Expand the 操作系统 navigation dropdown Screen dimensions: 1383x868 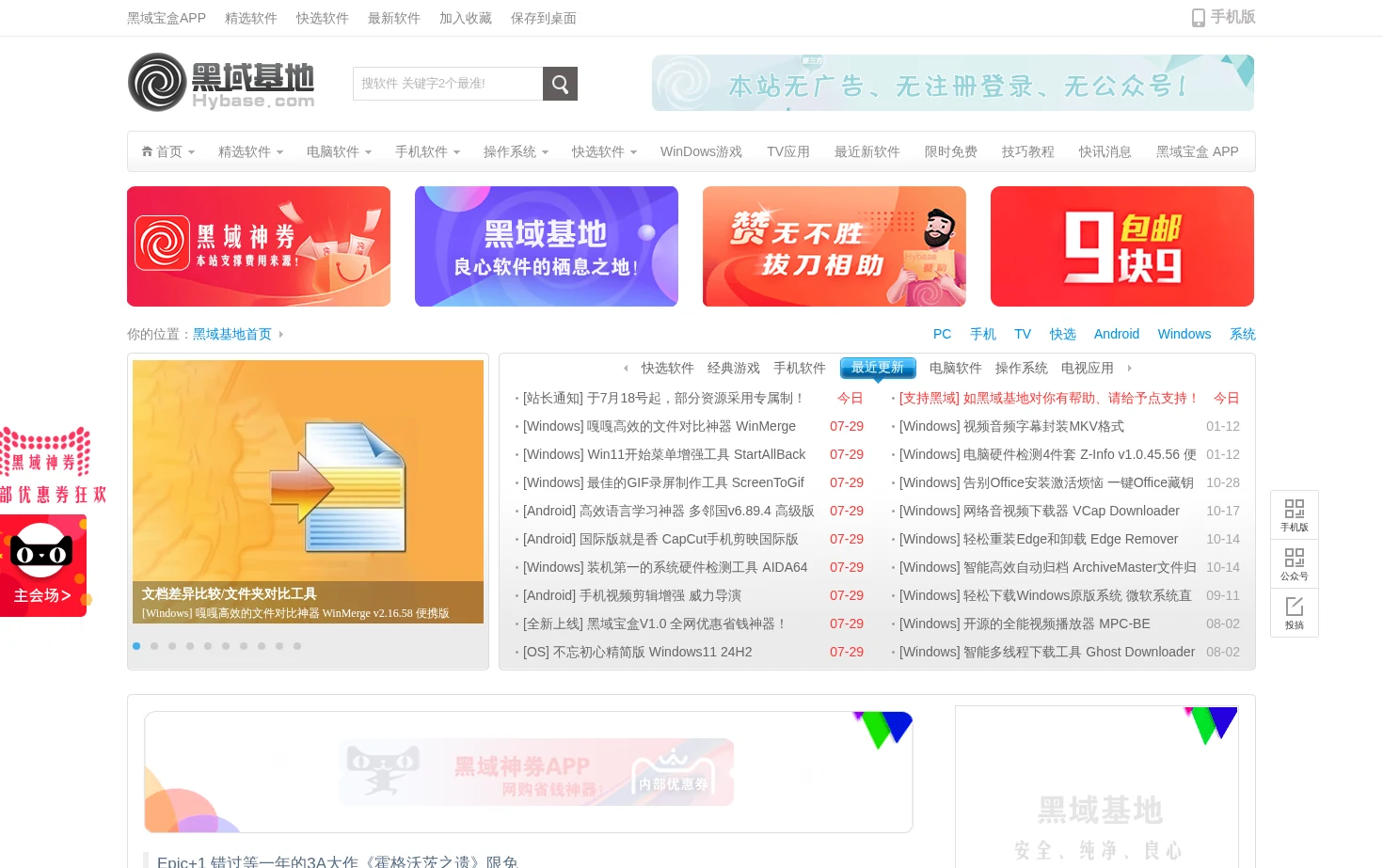[x=546, y=152]
